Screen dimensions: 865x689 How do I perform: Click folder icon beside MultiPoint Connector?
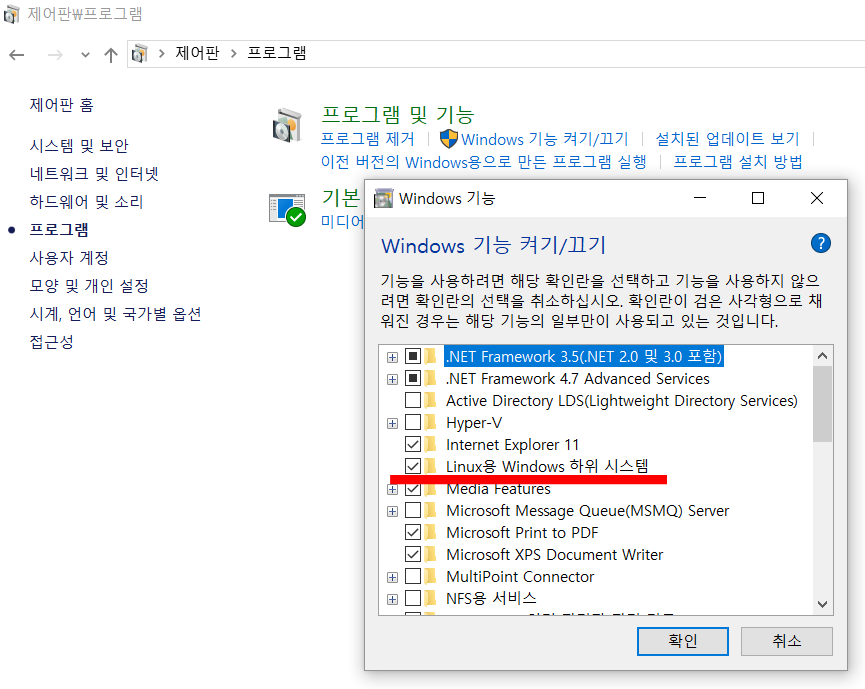(x=431, y=576)
